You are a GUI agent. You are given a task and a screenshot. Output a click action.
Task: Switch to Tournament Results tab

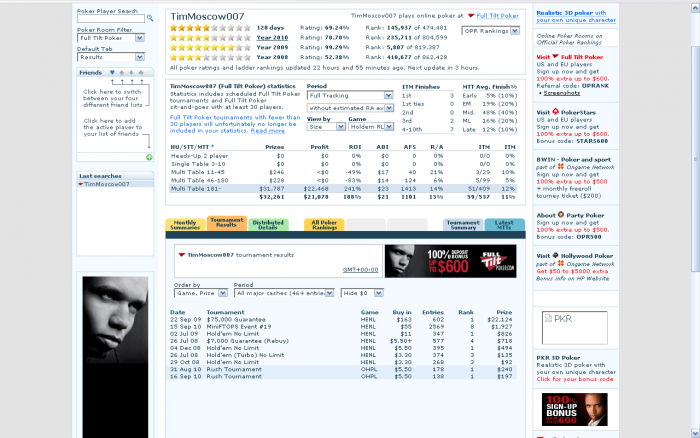pyautogui.click(x=227, y=223)
